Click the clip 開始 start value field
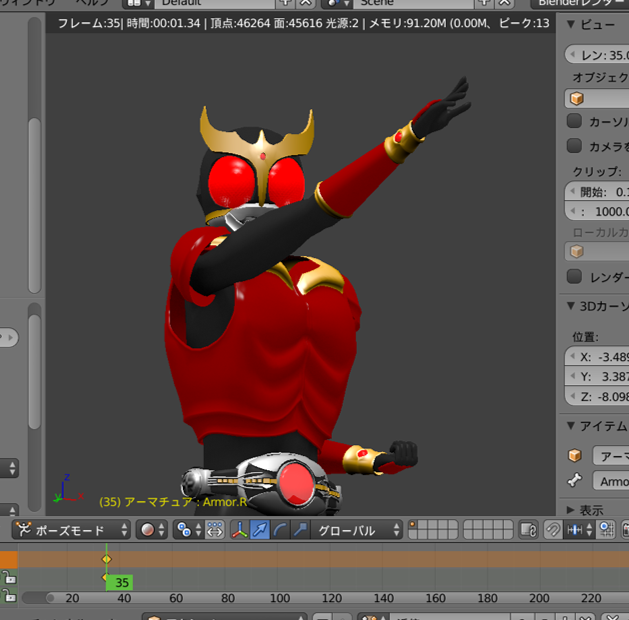Viewport: 629px width, 620px height. (x=597, y=192)
